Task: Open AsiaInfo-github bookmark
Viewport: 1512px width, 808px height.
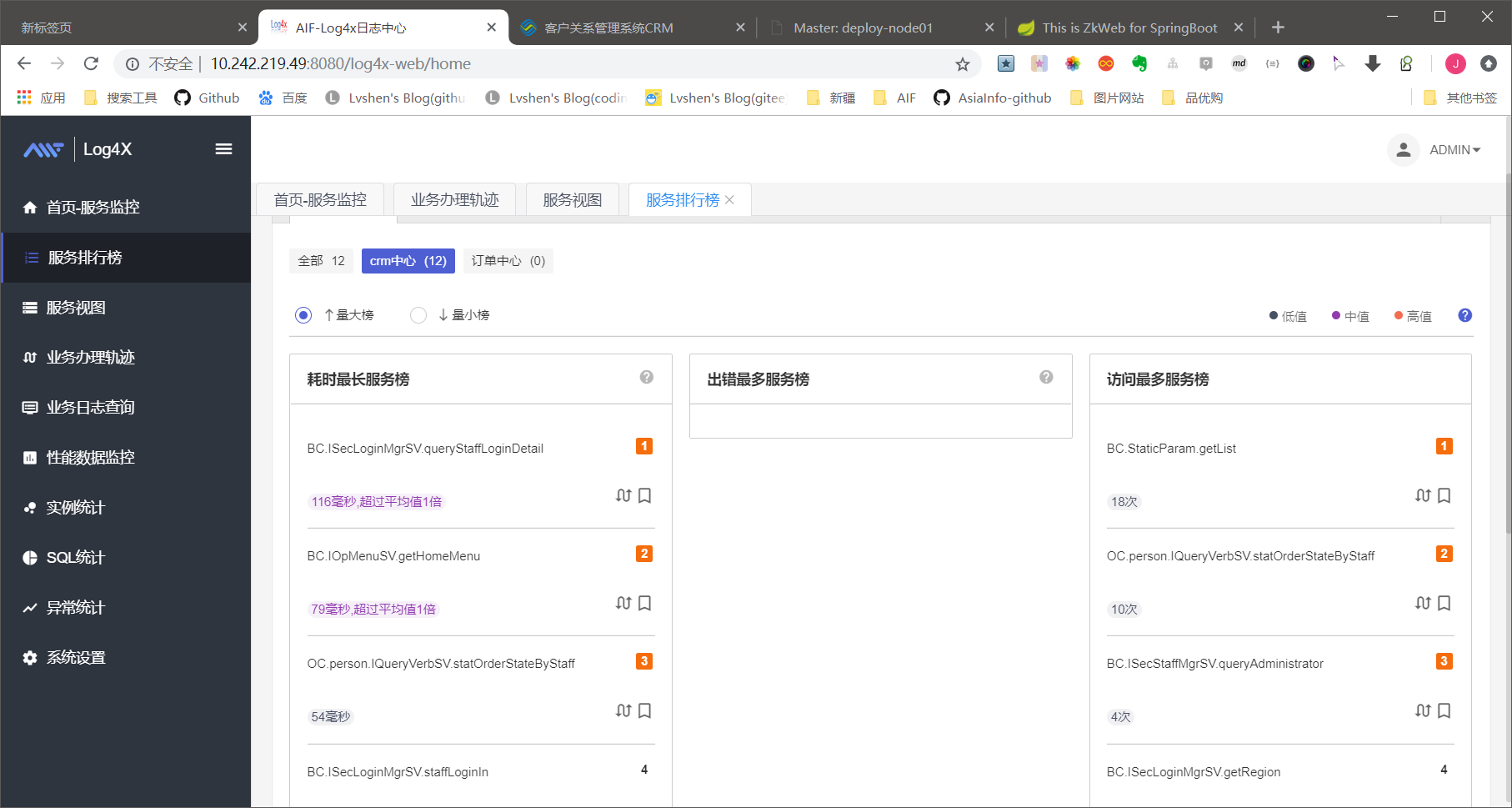Action: coord(993,98)
